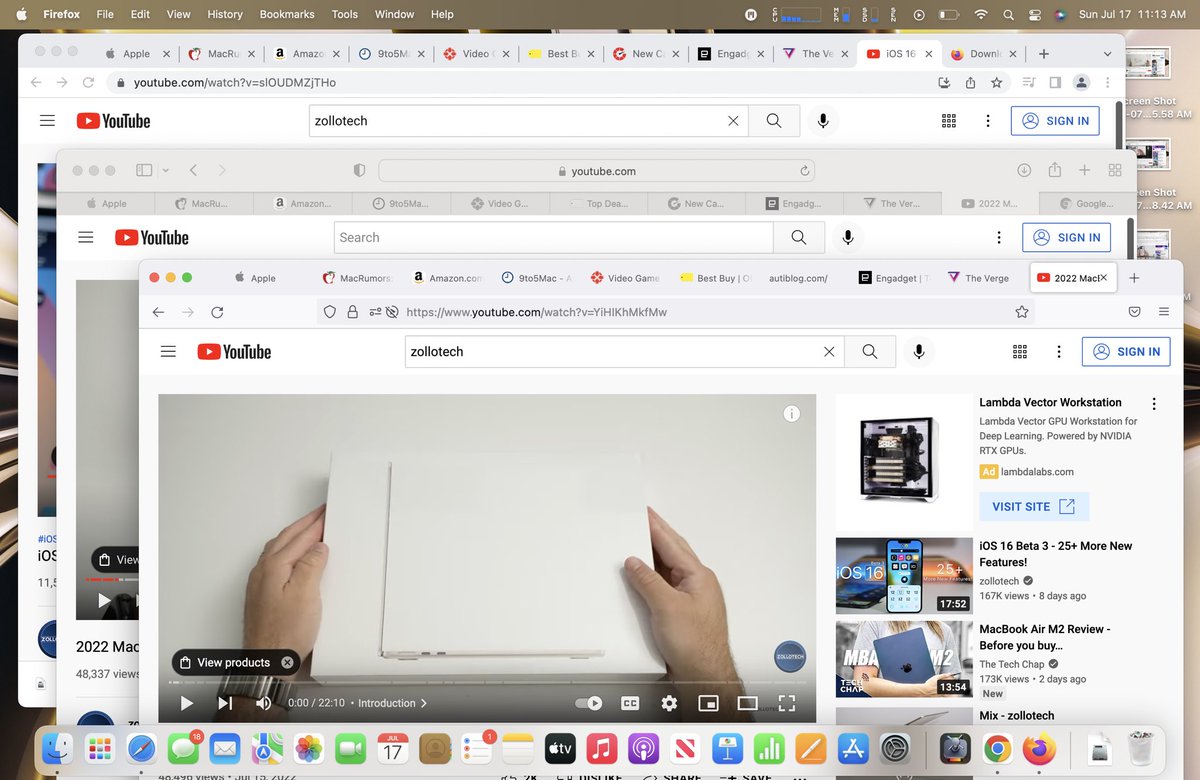Dismiss the View products overlay

click(287, 662)
